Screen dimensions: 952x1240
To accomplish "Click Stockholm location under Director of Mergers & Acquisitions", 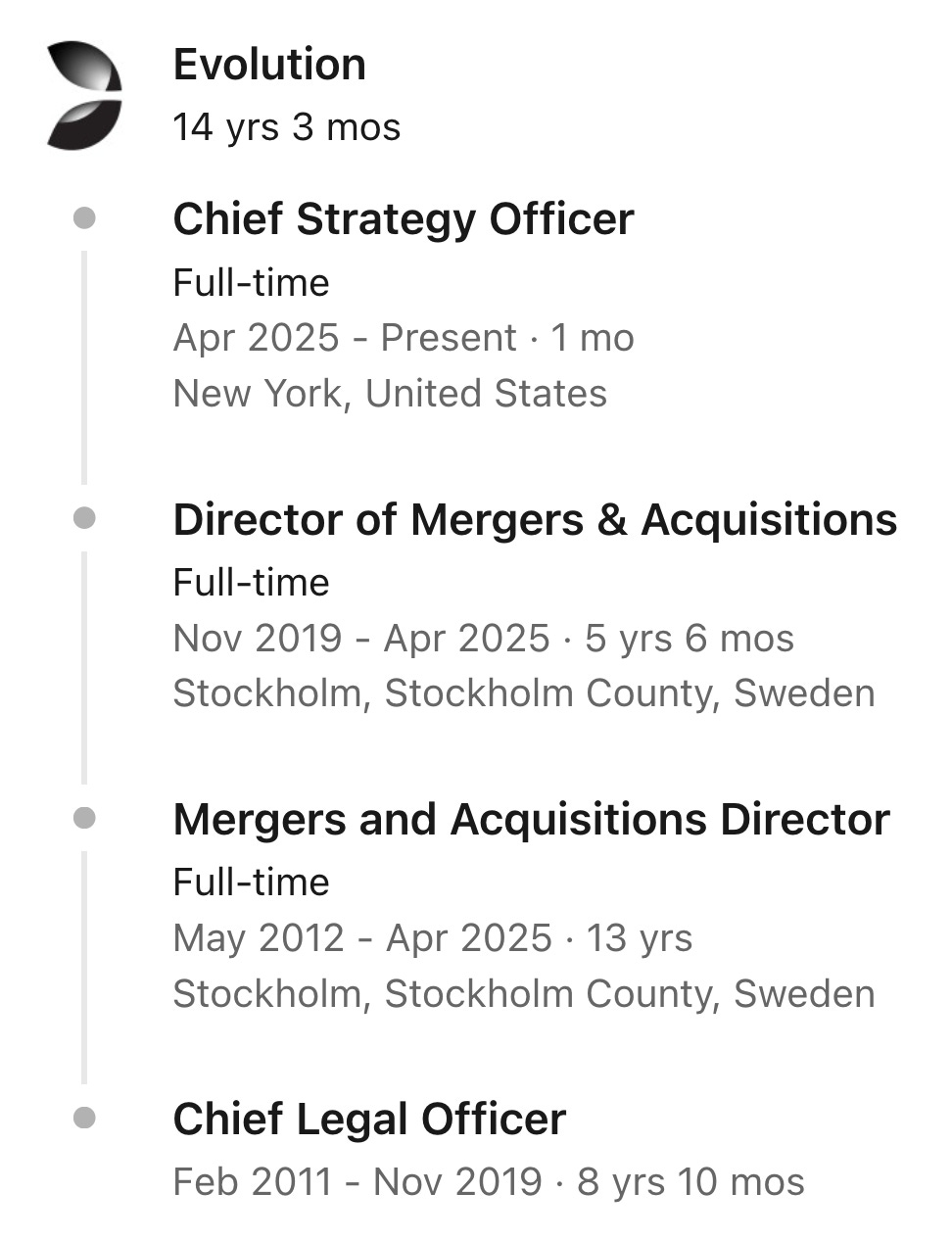I will coord(524,693).
